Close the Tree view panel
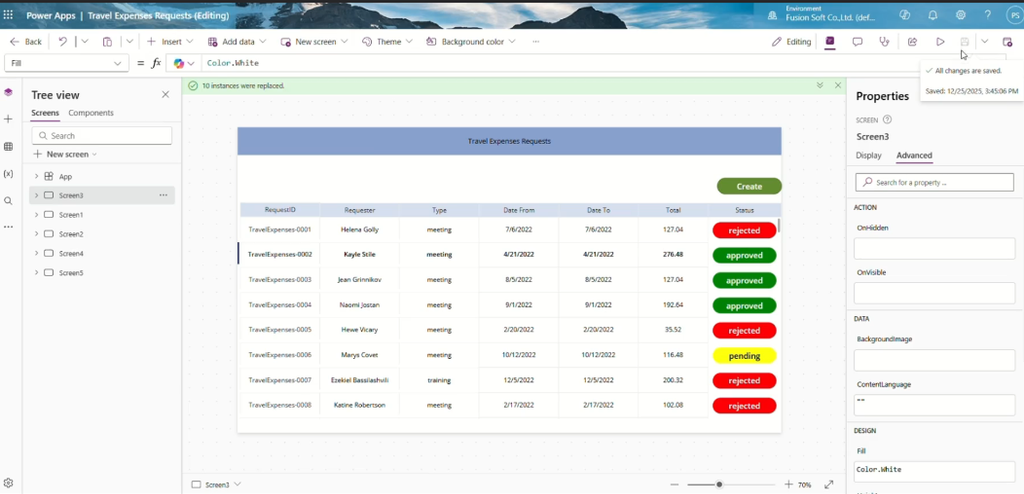The height and width of the screenshot is (494, 1024). click(x=165, y=95)
